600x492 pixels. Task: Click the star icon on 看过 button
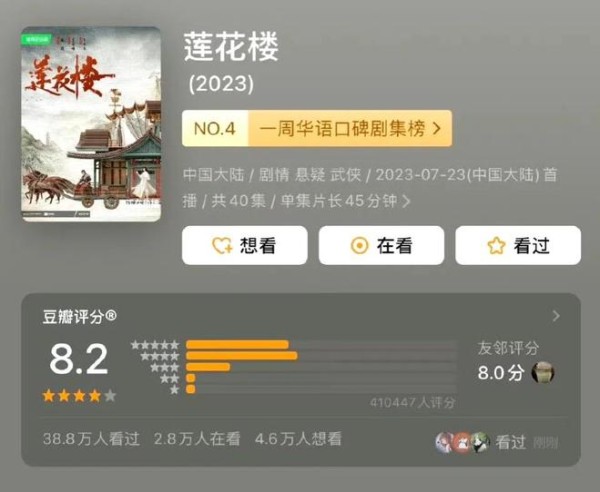point(496,246)
